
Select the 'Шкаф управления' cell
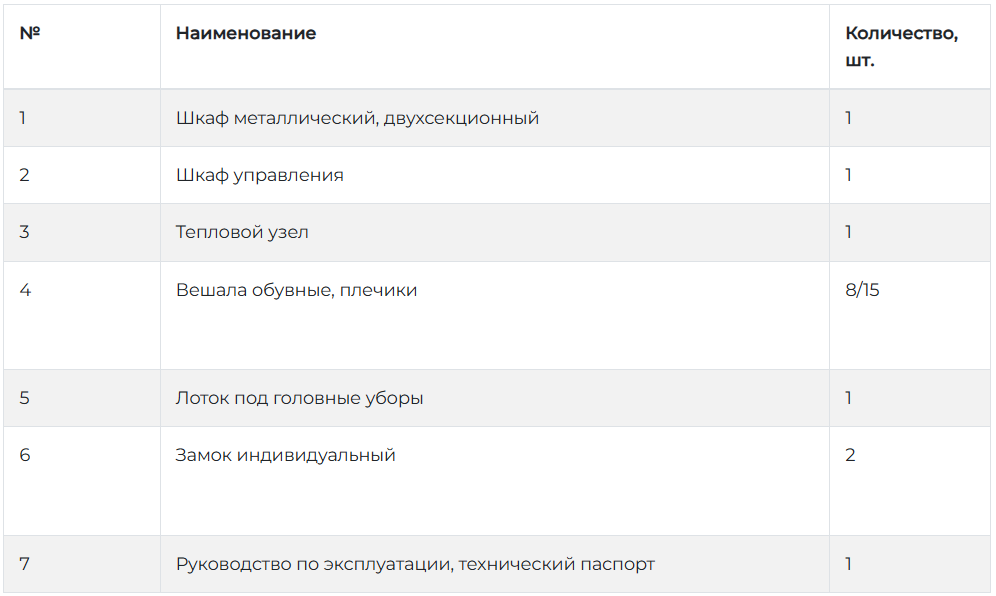(494, 175)
